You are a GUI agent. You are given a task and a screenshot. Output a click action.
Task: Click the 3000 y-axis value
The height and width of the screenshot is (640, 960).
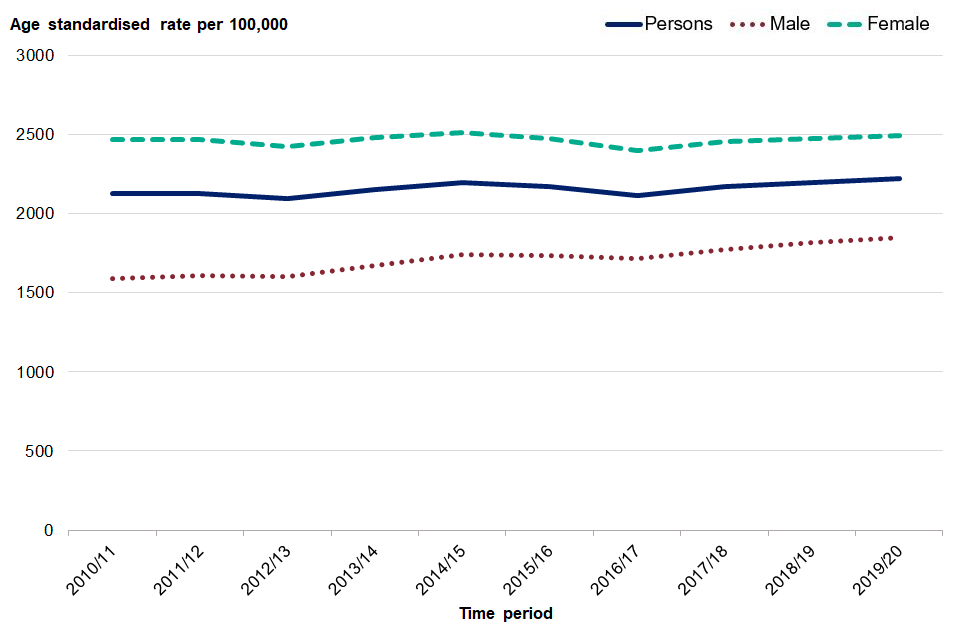pos(35,56)
